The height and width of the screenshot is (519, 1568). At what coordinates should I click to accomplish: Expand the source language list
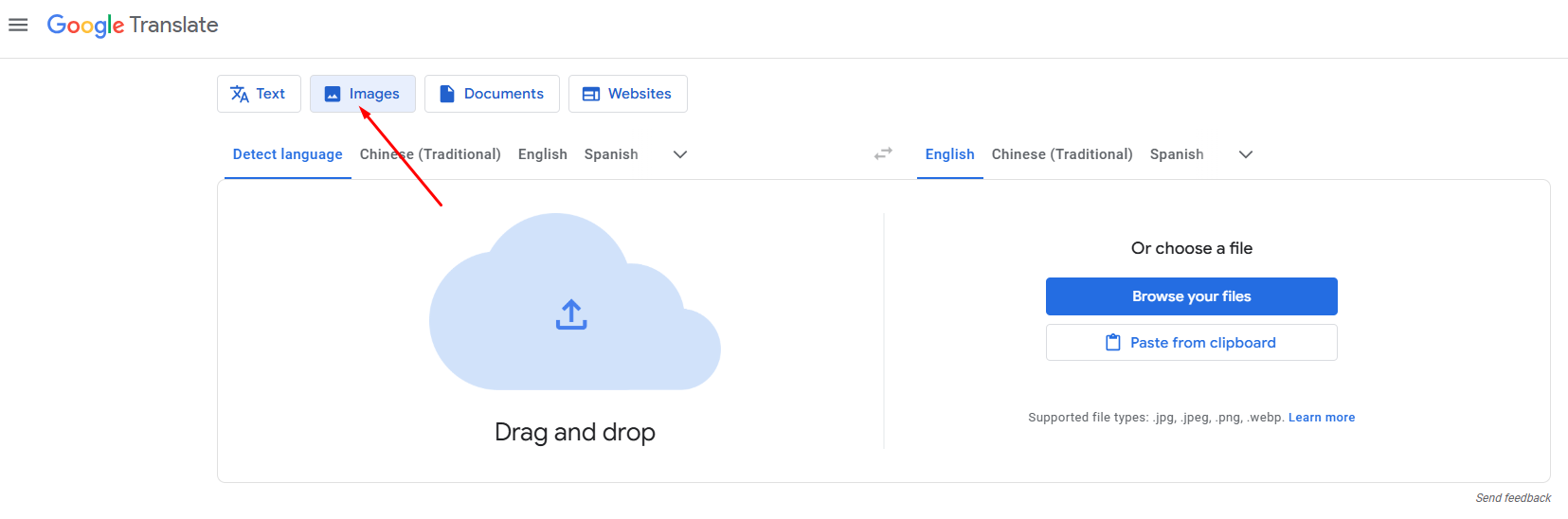pyautogui.click(x=679, y=154)
